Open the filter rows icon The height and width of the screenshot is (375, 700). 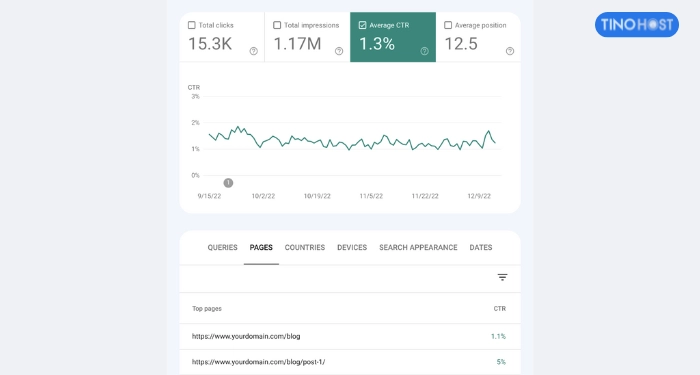pyautogui.click(x=502, y=277)
